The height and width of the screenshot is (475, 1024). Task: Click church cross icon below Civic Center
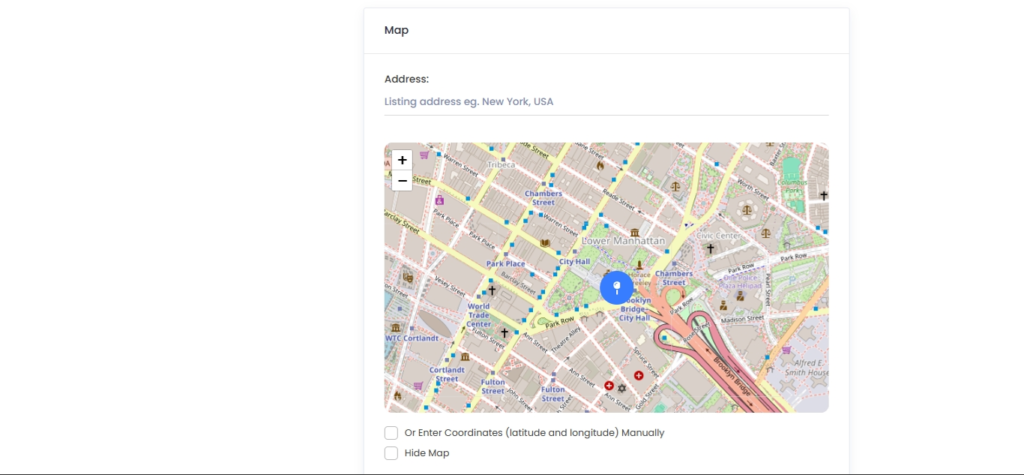(x=711, y=248)
